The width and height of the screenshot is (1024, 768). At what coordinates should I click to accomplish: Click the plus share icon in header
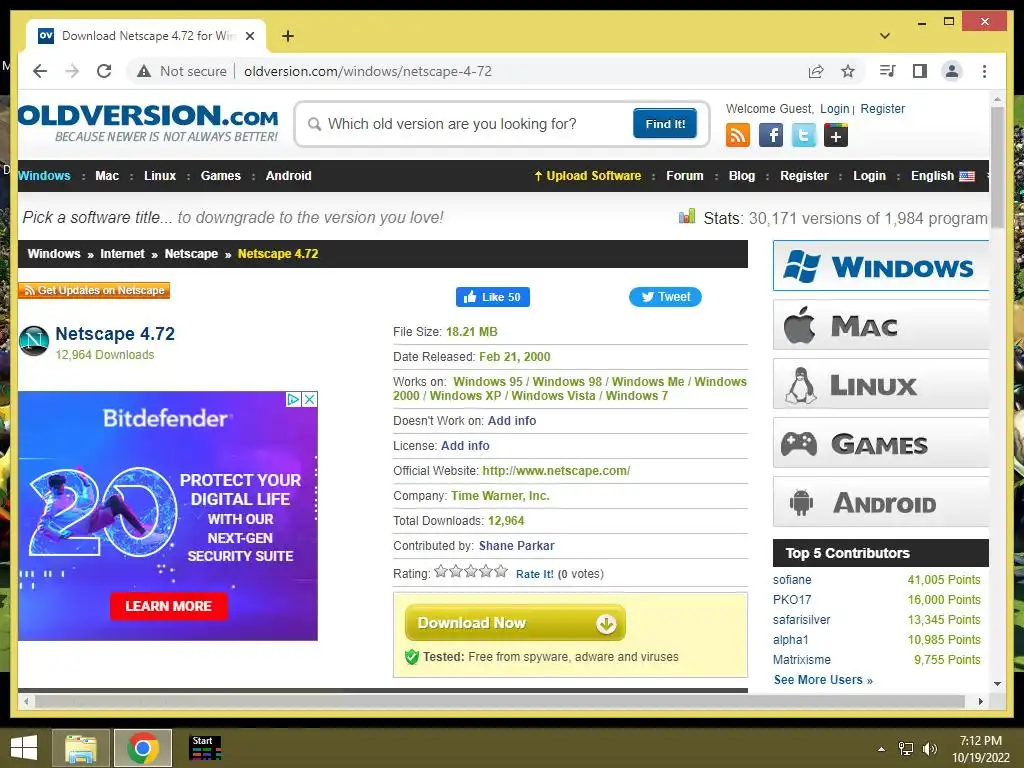click(836, 135)
